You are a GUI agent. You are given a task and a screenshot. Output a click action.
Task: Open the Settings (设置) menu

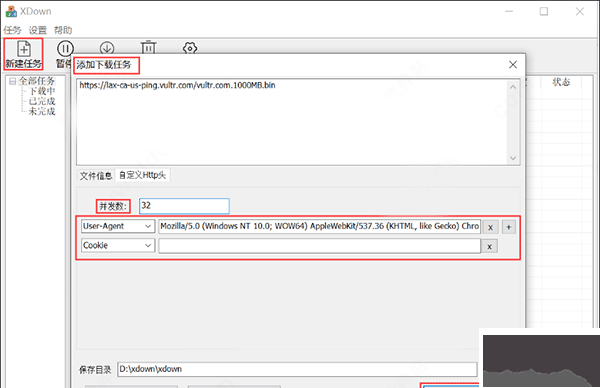pyautogui.click(x=38, y=30)
